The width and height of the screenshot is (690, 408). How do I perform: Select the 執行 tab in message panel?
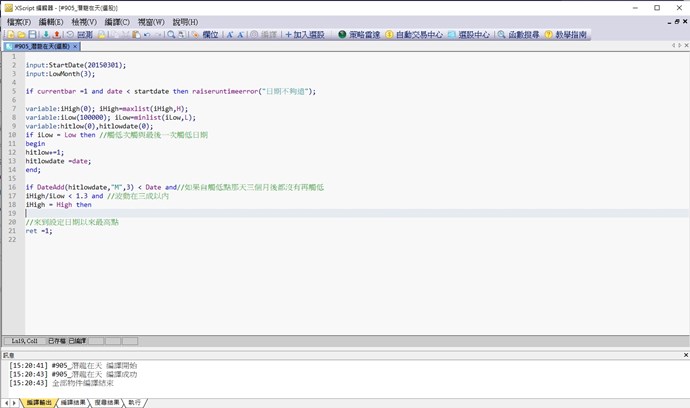pos(135,402)
